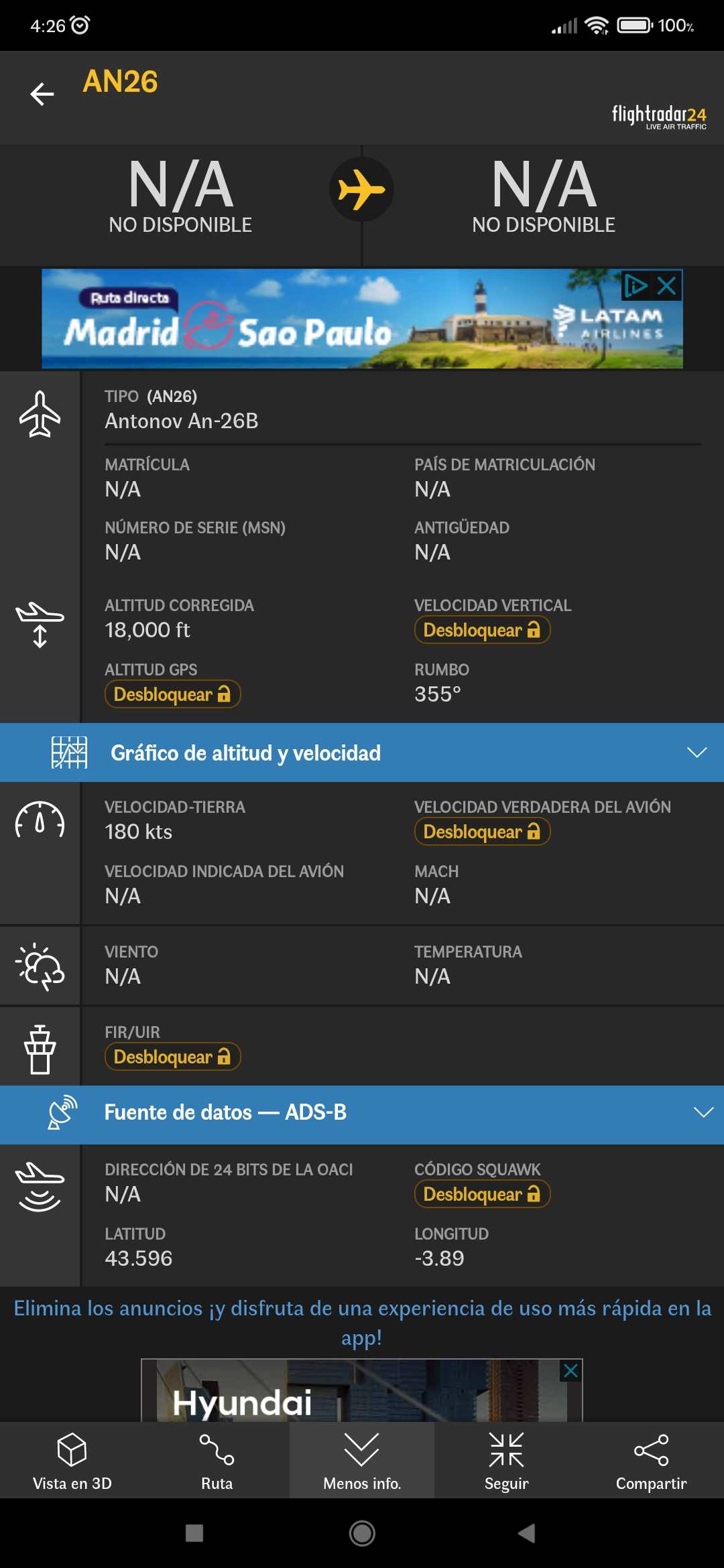
Task: Unlock Velocidad Verdadera del Avión
Action: (x=482, y=832)
